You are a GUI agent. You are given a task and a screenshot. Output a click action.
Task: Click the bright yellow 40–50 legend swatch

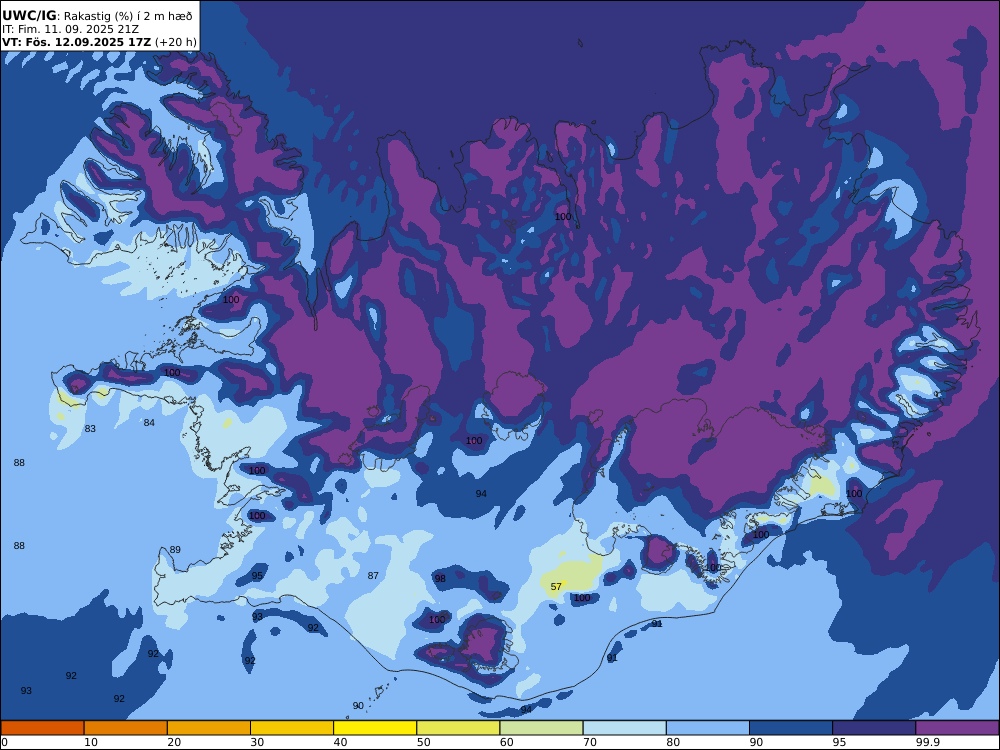click(375, 728)
